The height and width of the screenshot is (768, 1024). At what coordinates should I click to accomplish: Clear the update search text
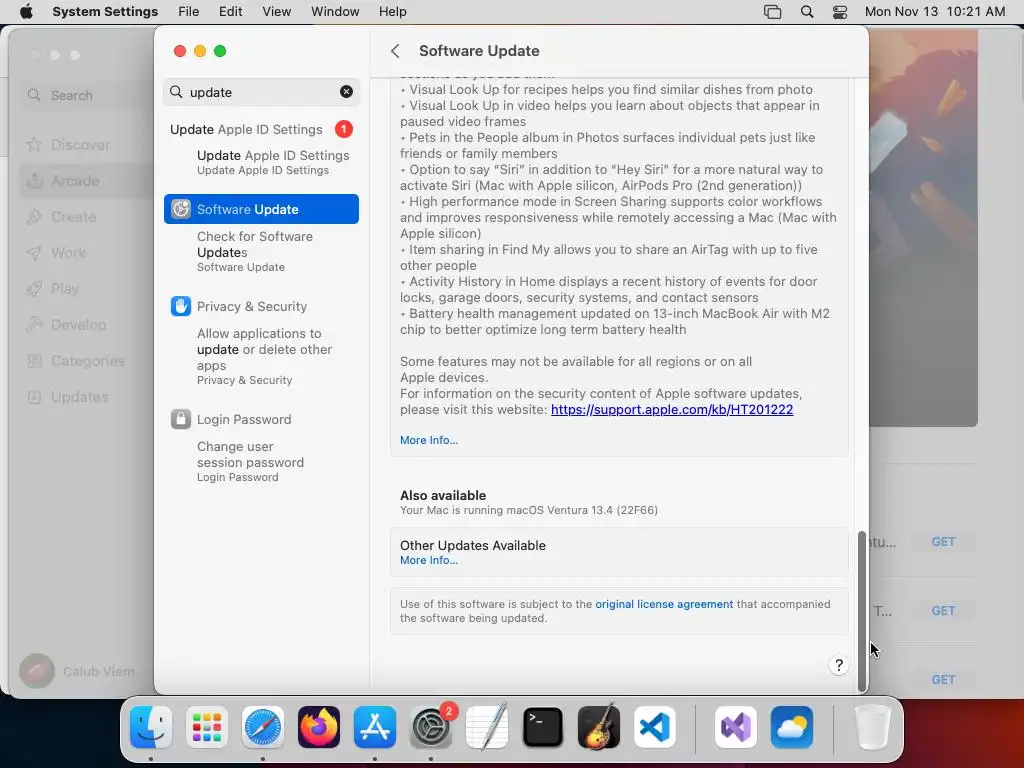[346, 92]
